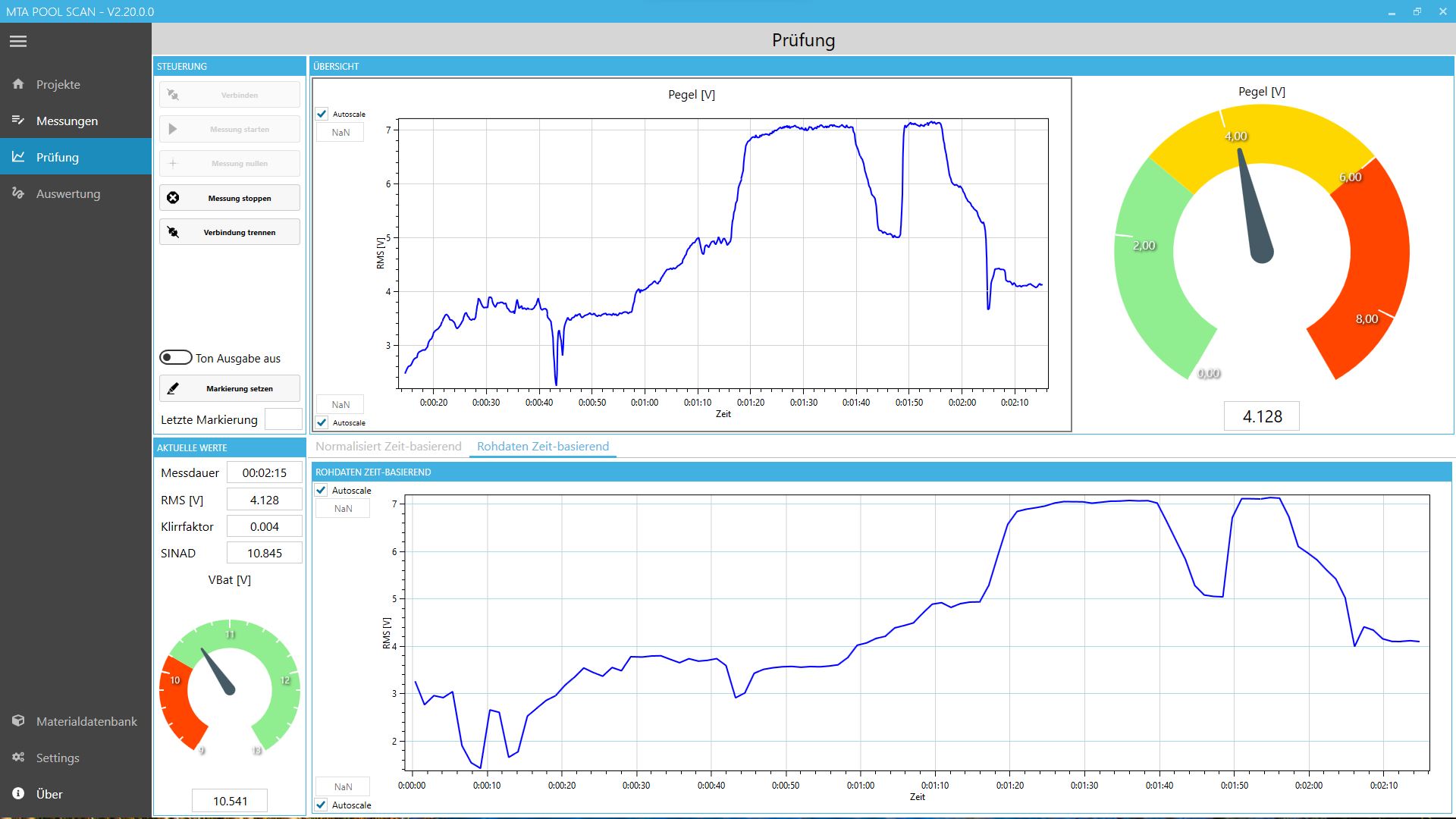Uncheck top Autoscale in Pegel chart

tap(322, 114)
